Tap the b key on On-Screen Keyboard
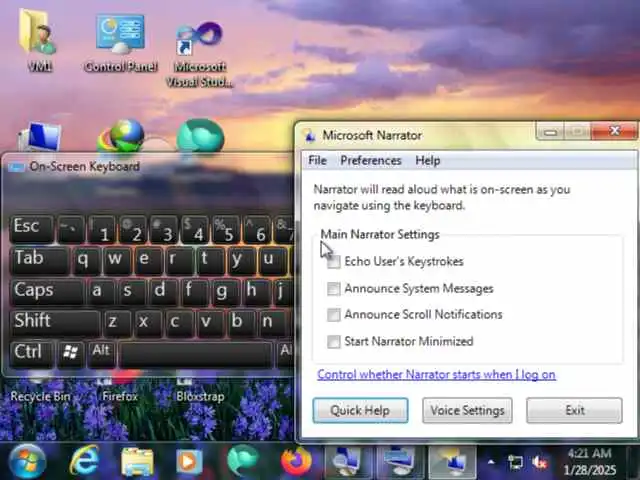 click(x=240, y=322)
